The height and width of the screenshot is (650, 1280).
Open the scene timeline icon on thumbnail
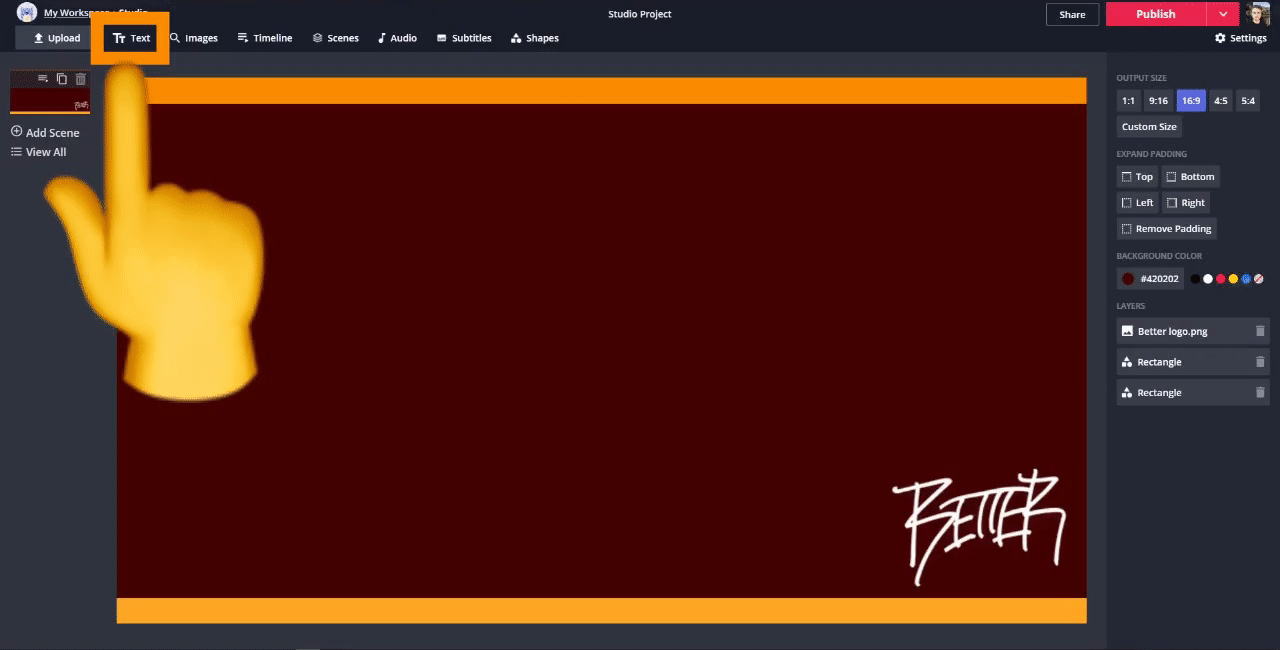coord(43,79)
